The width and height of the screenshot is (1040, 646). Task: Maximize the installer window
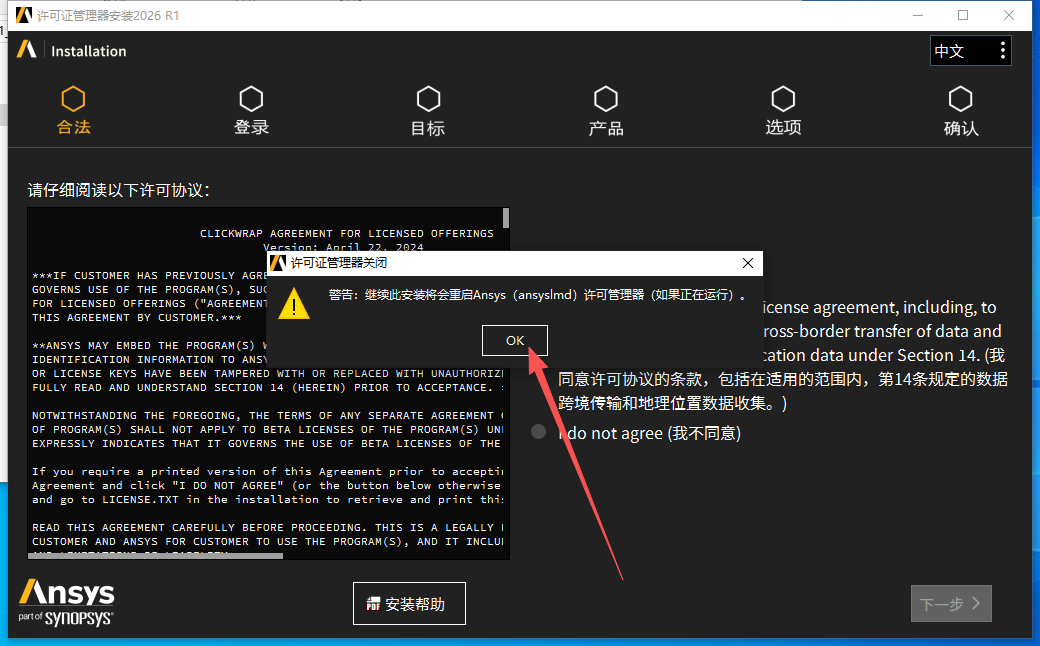click(963, 15)
